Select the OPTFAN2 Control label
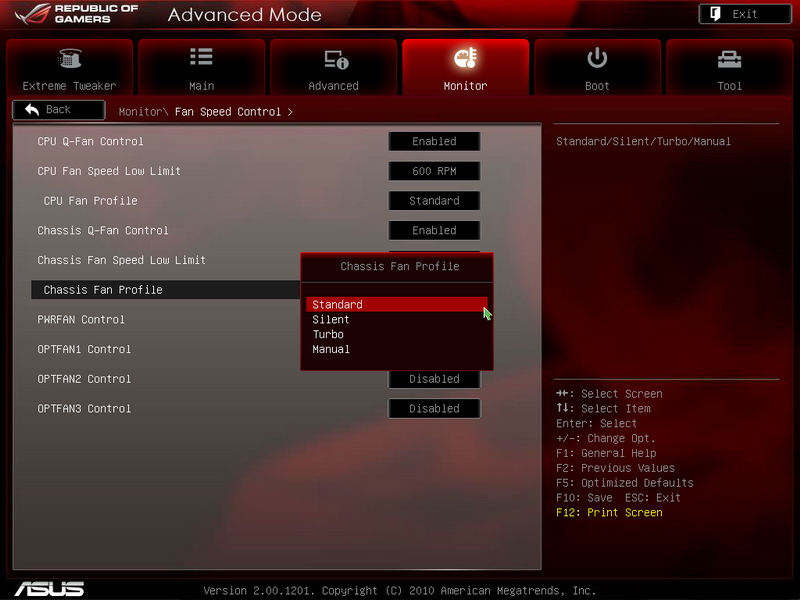 [84, 379]
